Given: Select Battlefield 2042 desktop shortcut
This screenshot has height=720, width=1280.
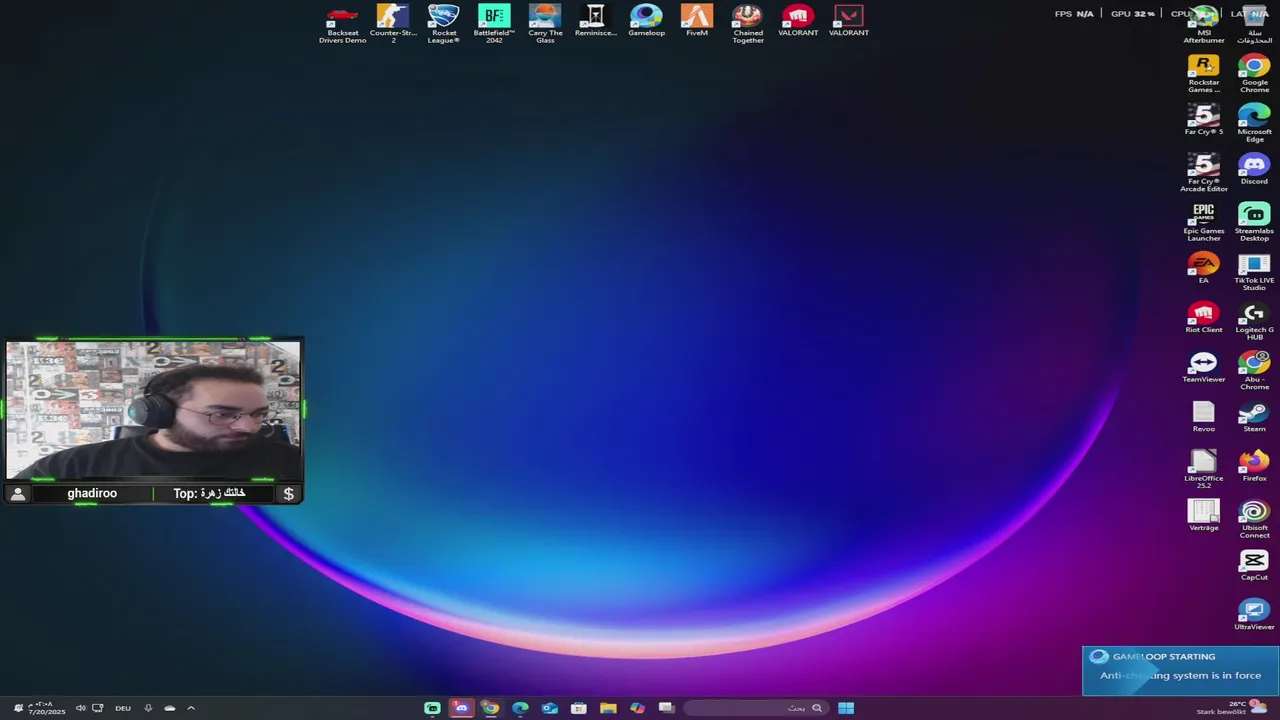Looking at the screenshot, I should coord(494,24).
